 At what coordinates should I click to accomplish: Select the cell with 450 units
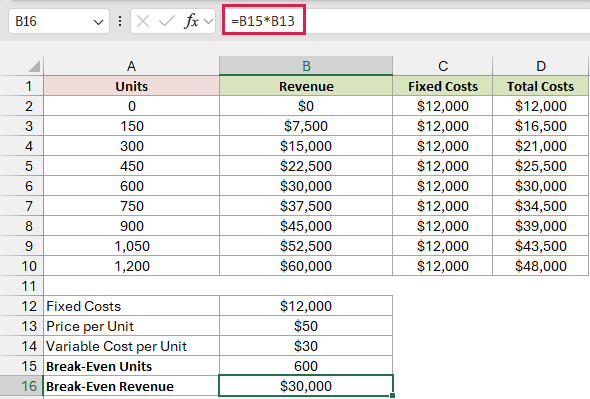click(131, 166)
